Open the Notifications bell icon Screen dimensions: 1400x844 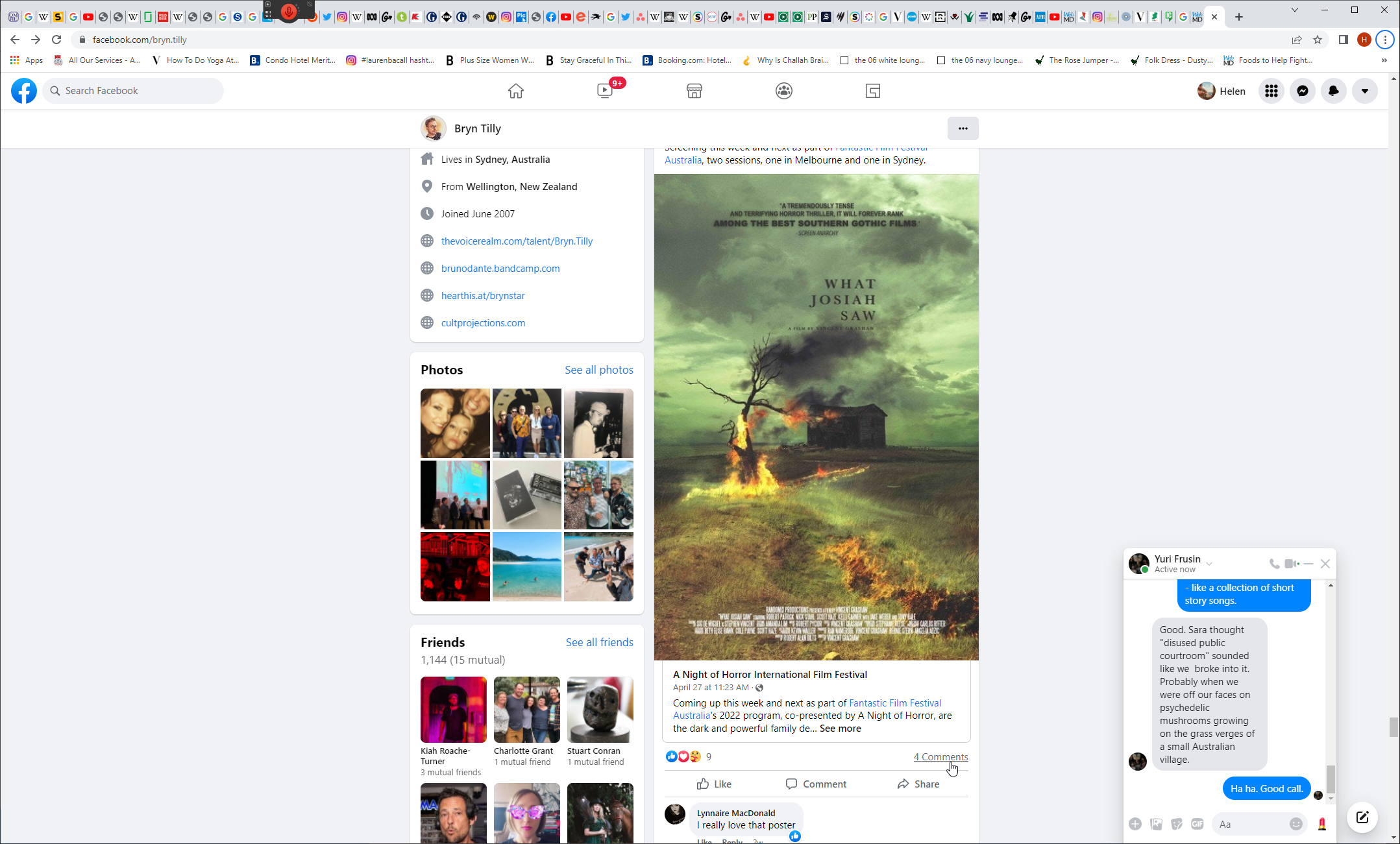pyautogui.click(x=1334, y=91)
